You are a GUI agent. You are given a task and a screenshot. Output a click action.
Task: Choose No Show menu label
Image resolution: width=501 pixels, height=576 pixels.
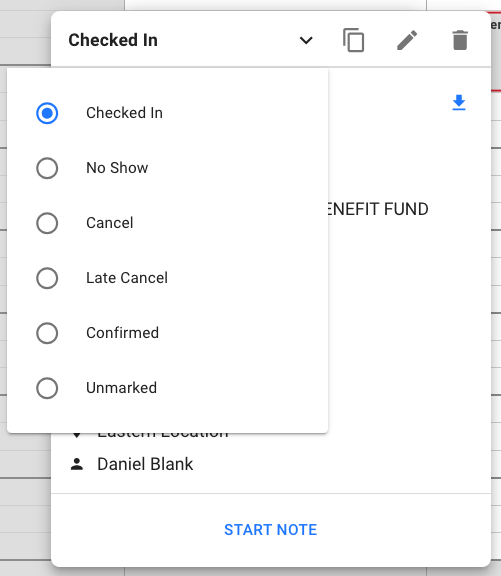coord(117,168)
